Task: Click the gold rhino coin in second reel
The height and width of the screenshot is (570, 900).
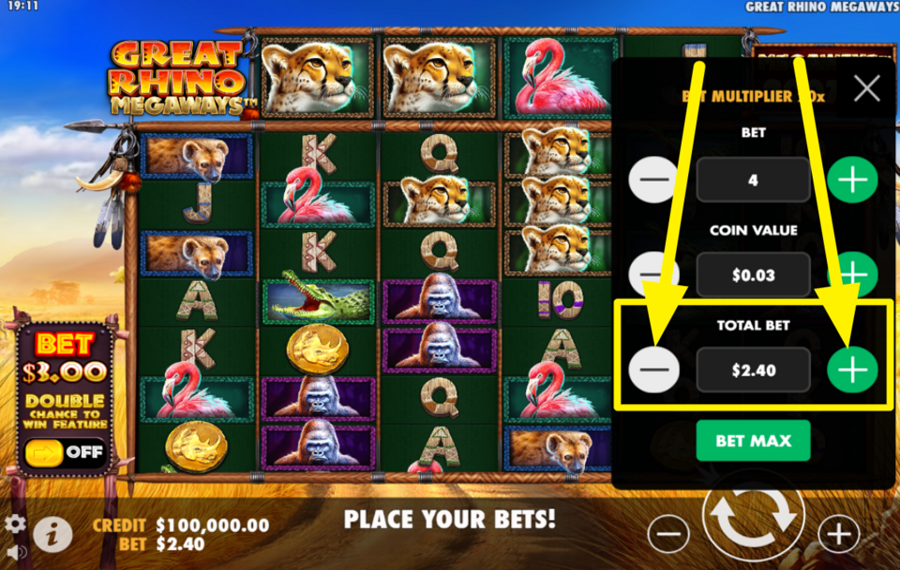Action: (317, 348)
